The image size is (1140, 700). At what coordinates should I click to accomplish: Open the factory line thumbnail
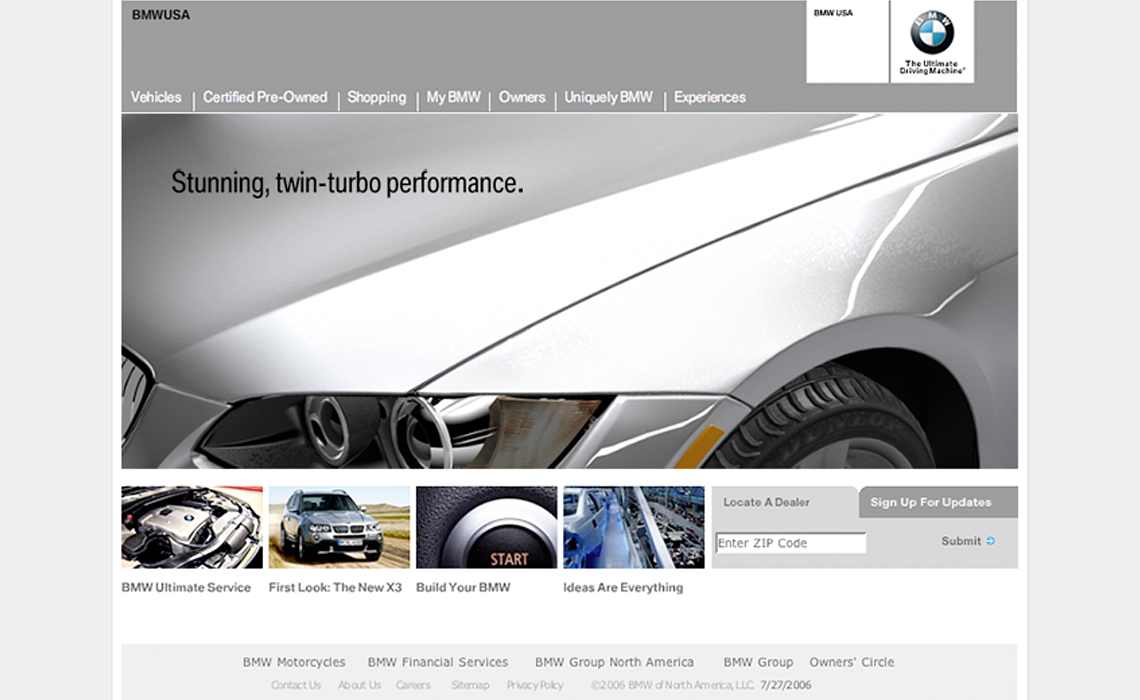[x=634, y=527]
